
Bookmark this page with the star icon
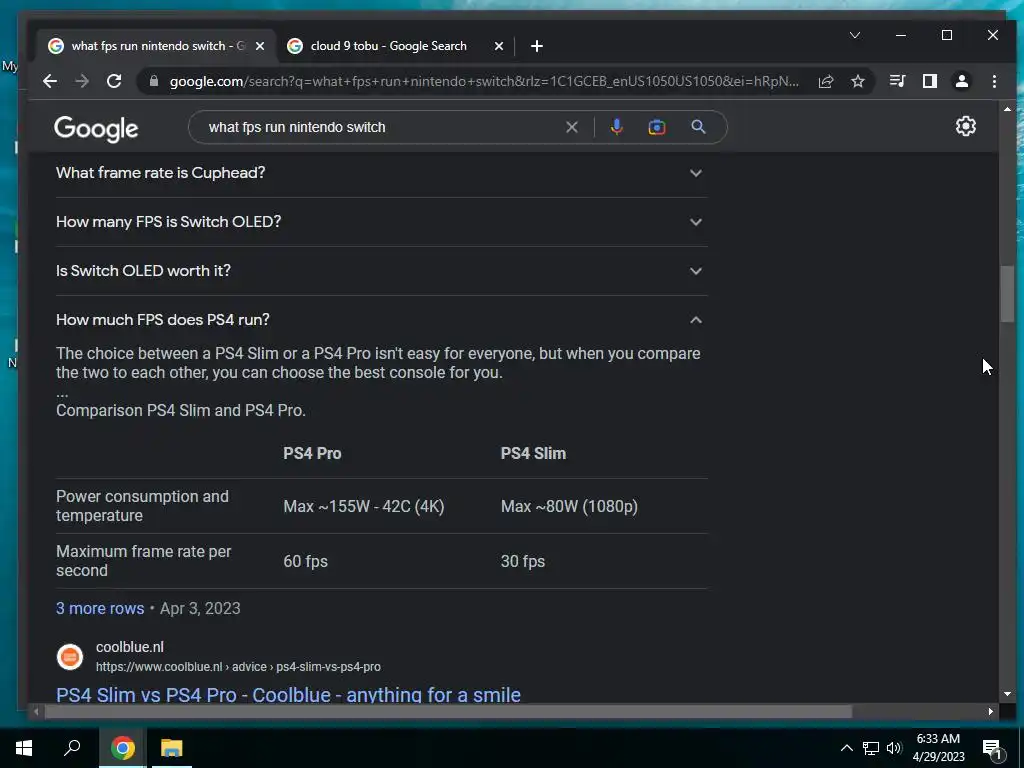[858, 81]
